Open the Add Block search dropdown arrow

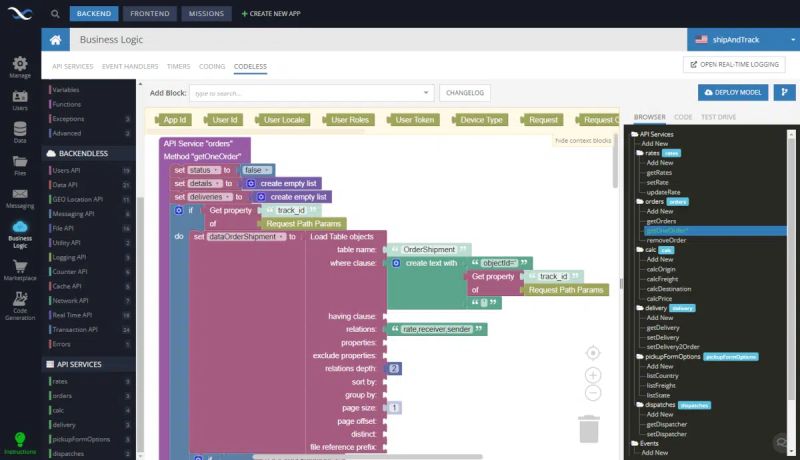click(x=426, y=93)
